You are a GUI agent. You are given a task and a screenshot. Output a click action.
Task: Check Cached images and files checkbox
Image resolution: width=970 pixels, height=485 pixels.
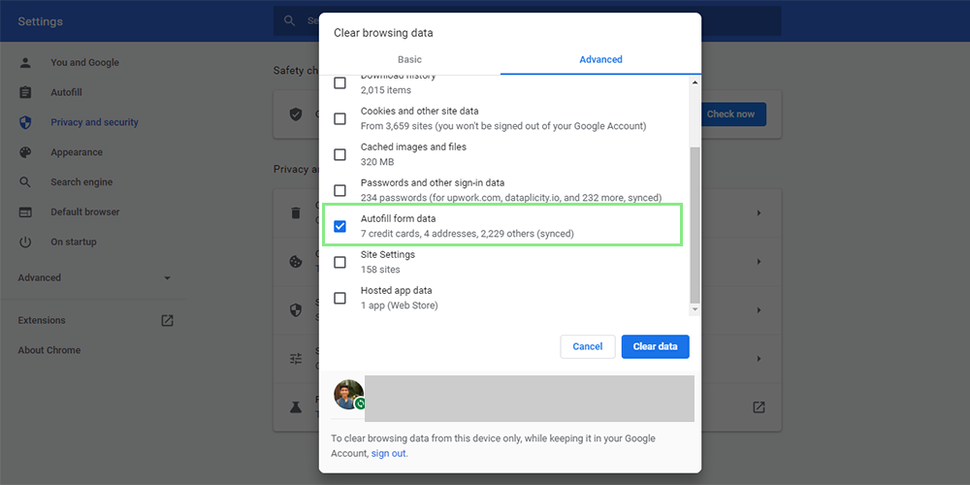point(340,155)
